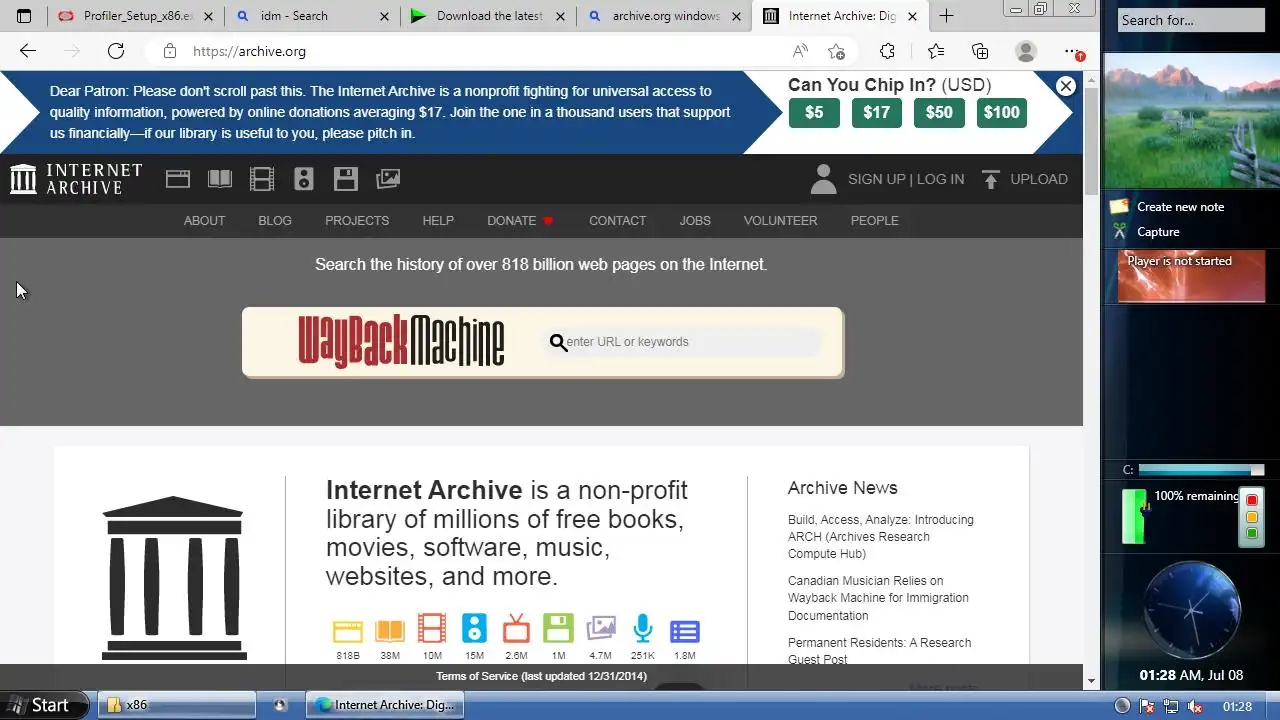
Task: Click the red film icon labeled 10M
Action: tap(432, 629)
